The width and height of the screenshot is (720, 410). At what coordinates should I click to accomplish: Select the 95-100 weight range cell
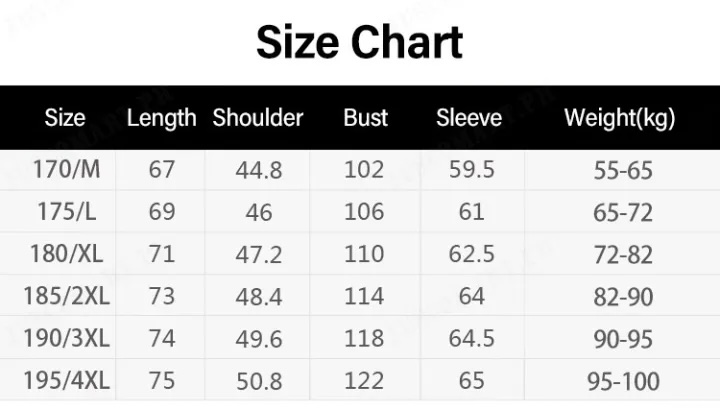623,382
